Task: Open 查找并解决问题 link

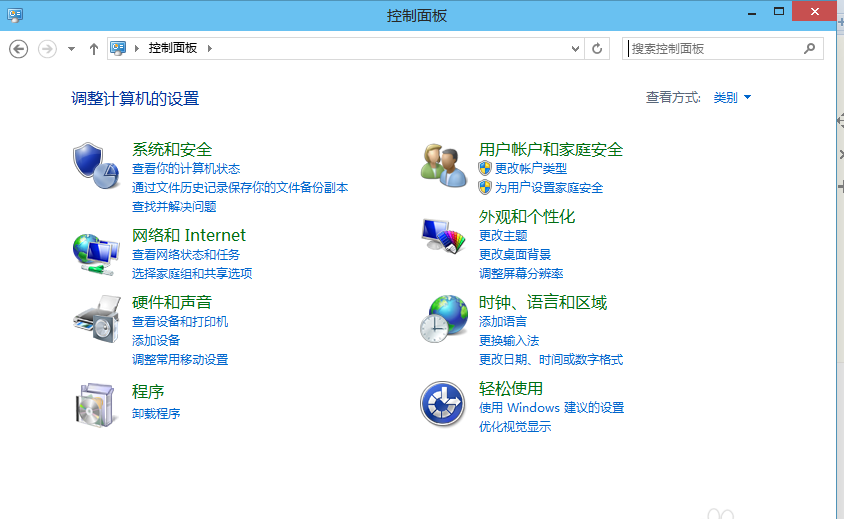Action: point(174,207)
